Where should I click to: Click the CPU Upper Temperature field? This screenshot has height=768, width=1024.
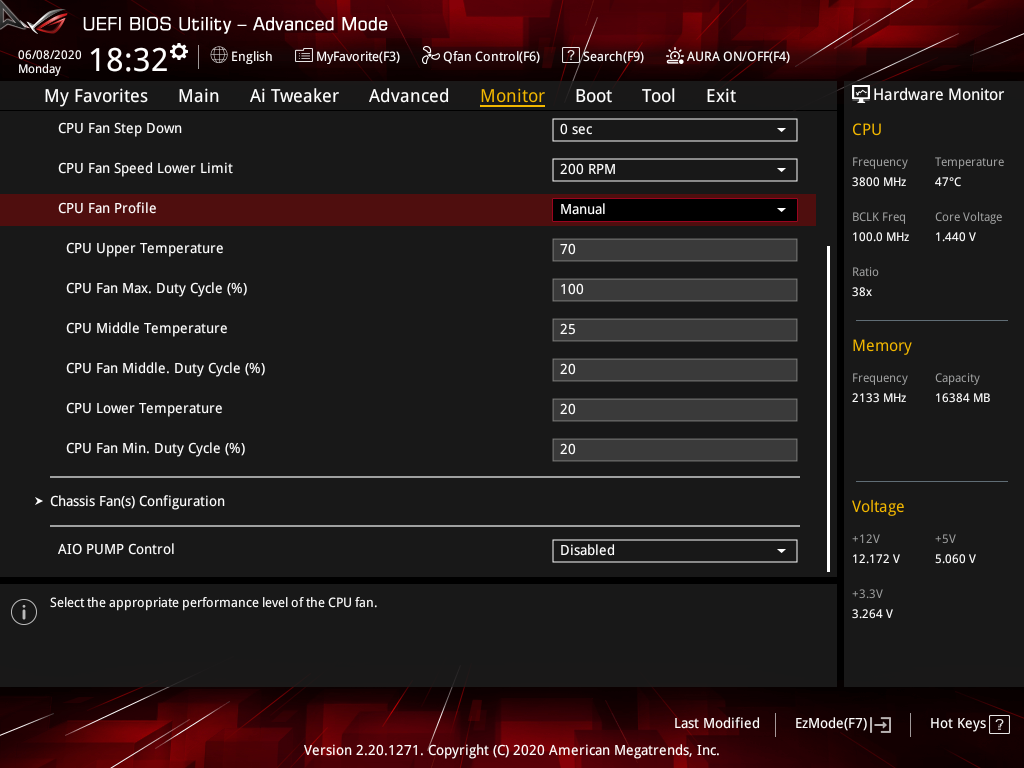(675, 249)
